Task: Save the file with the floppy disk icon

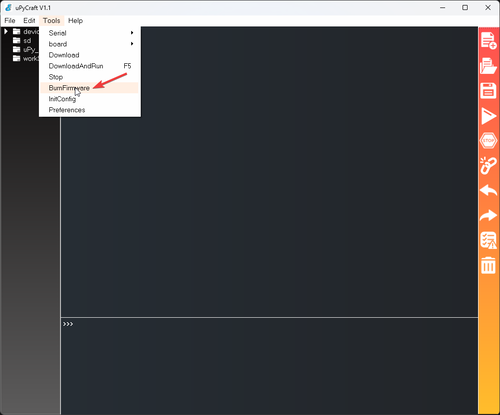Action: tap(488, 91)
